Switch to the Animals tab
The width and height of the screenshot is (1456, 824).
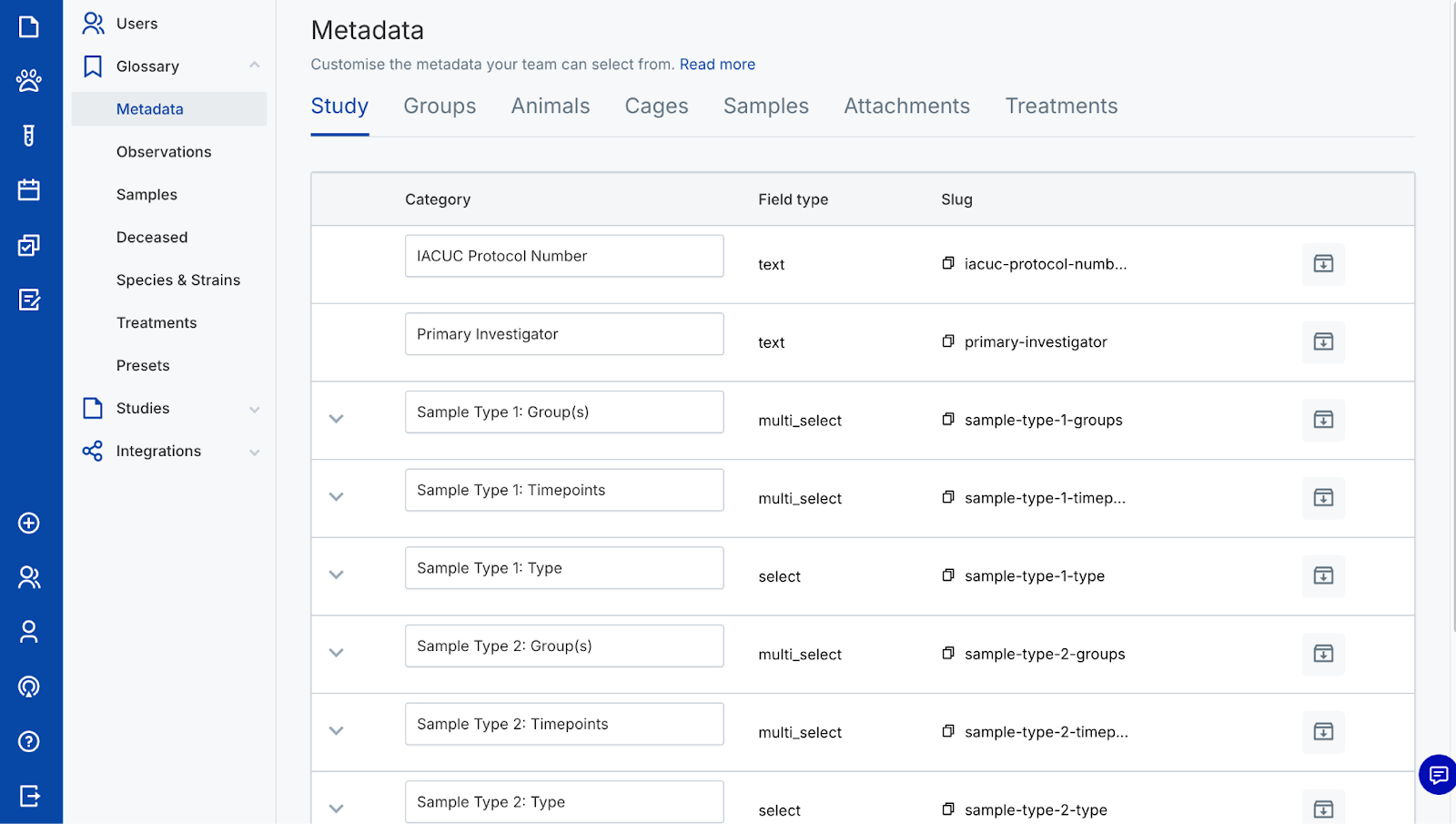click(x=550, y=107)
